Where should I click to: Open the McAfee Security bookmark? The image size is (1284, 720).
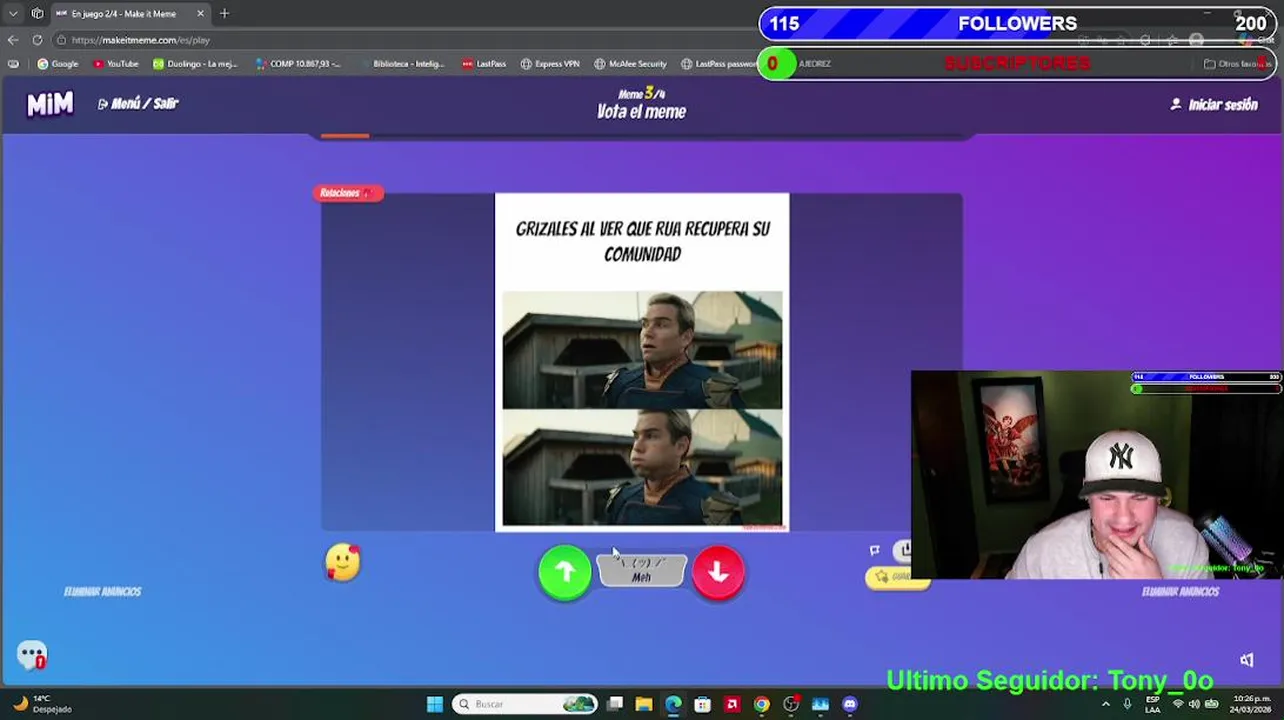(x=630, y=64)
